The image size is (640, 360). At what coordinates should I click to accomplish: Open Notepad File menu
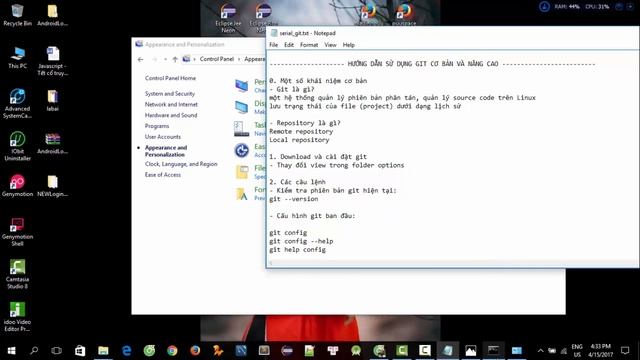tap(273, 45)
